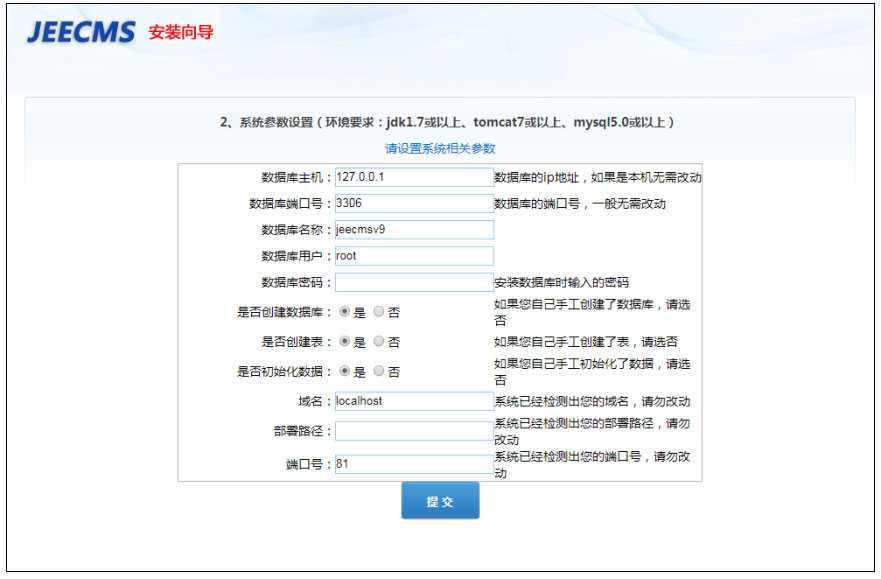Click the 请设置系统相关参数 blue text

[440, 148]
